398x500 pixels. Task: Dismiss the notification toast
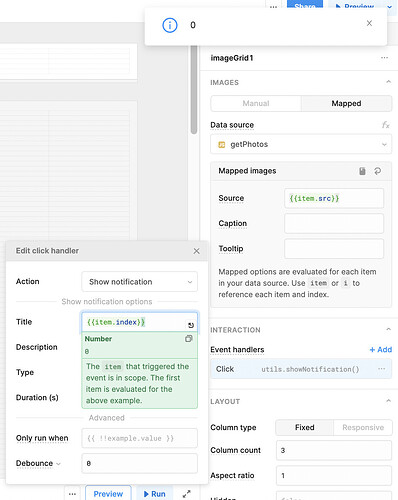[x=369, y=23]
